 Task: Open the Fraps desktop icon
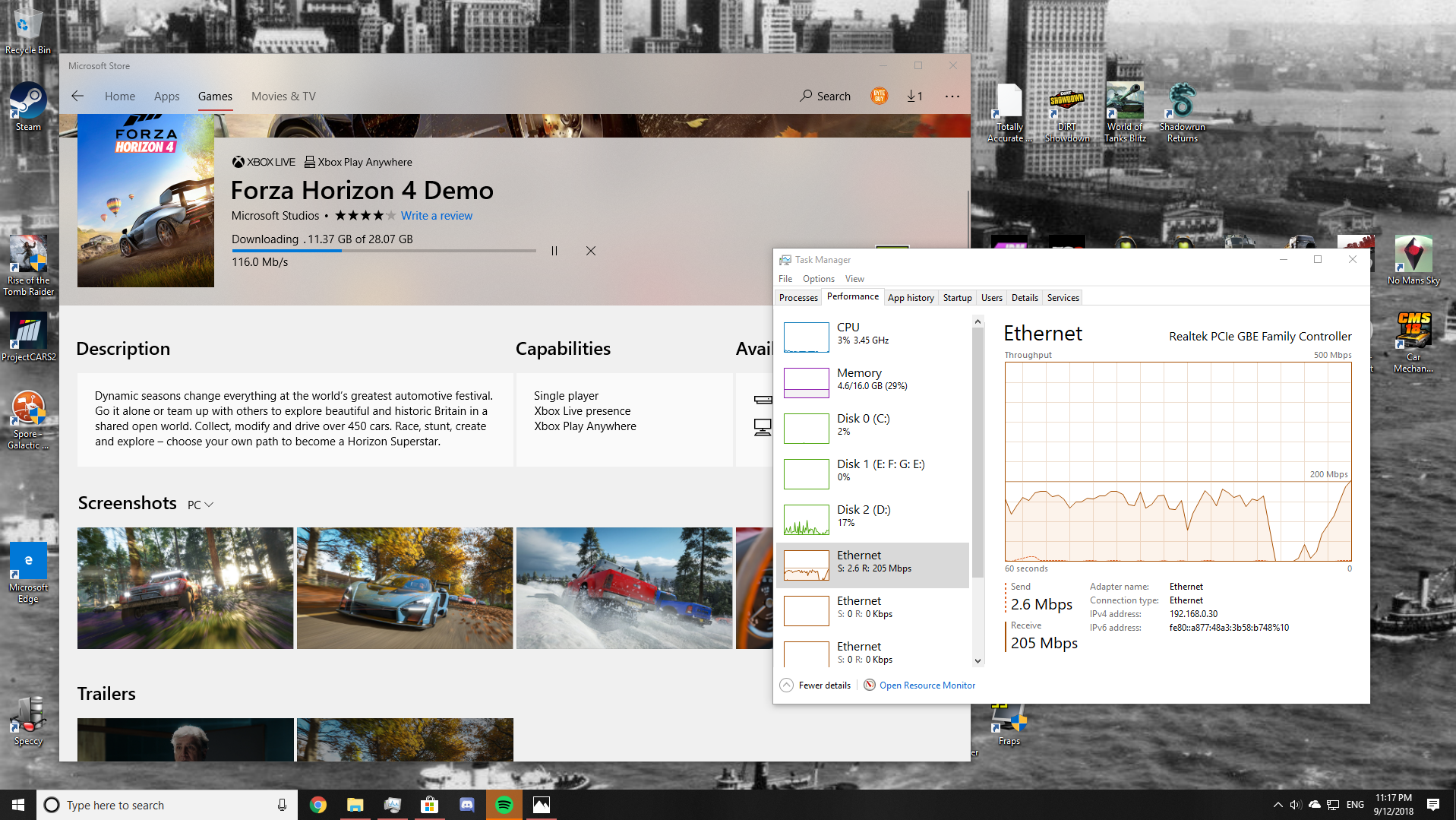tap(1009, 726)
